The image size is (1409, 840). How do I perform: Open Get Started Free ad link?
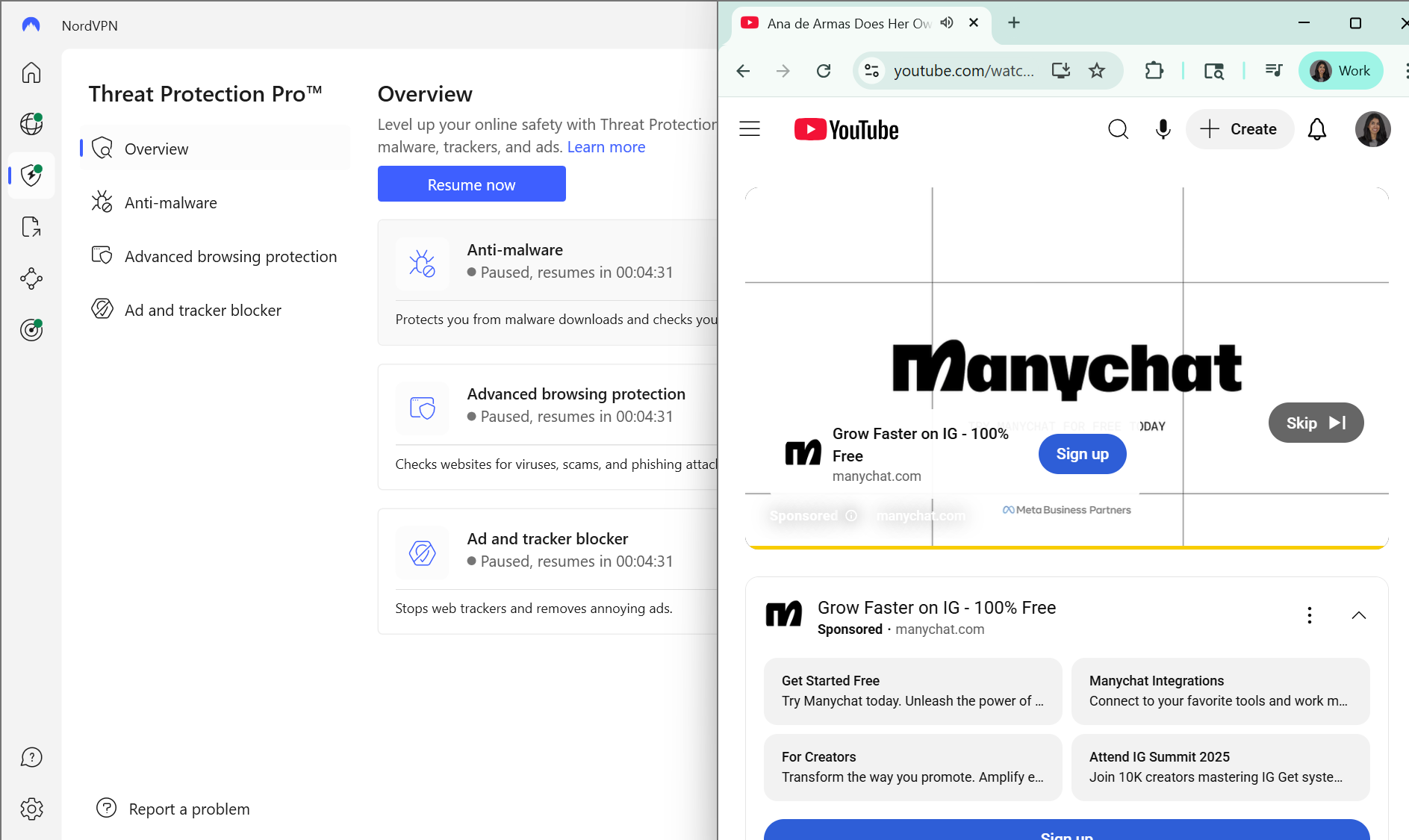tap(912, 691)
